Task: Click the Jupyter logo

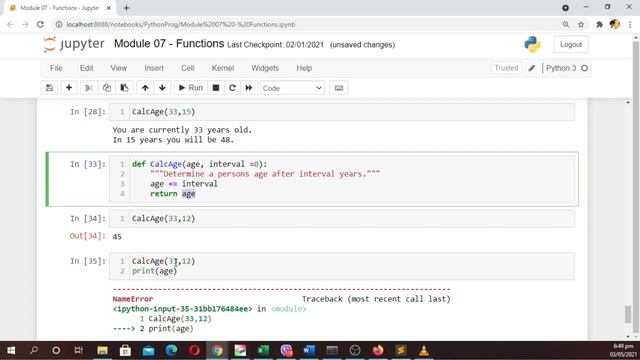Action: [74, 44]
